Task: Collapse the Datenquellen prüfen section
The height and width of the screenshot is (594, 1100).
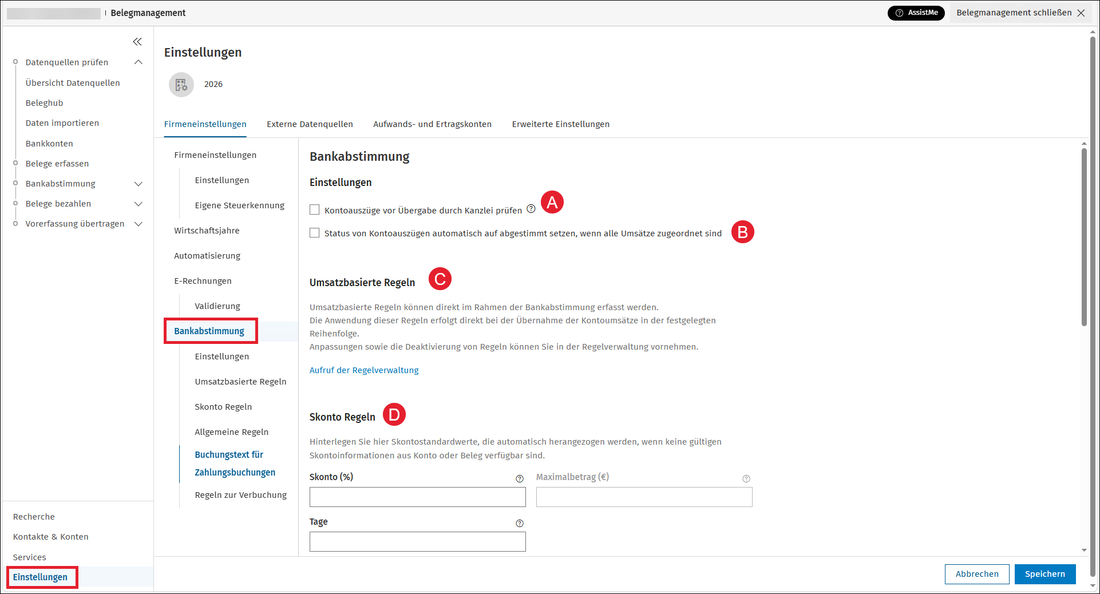Action: [x=138, y=62]
